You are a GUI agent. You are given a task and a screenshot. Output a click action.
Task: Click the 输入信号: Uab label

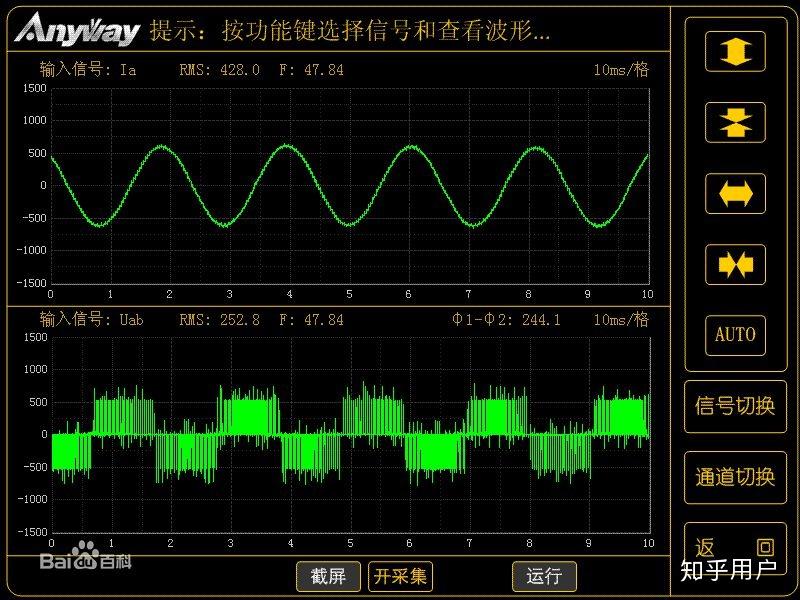click(x=91, y=319)
